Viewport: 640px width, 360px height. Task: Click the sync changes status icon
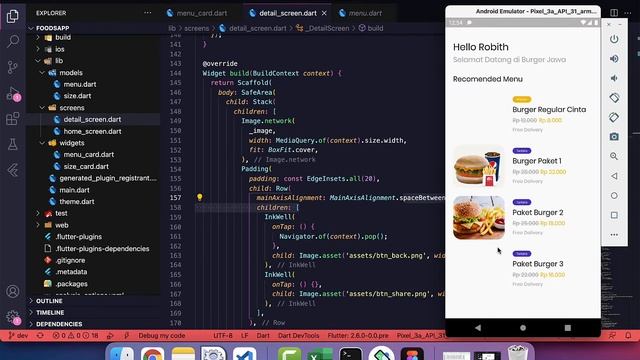coord(40,336)
